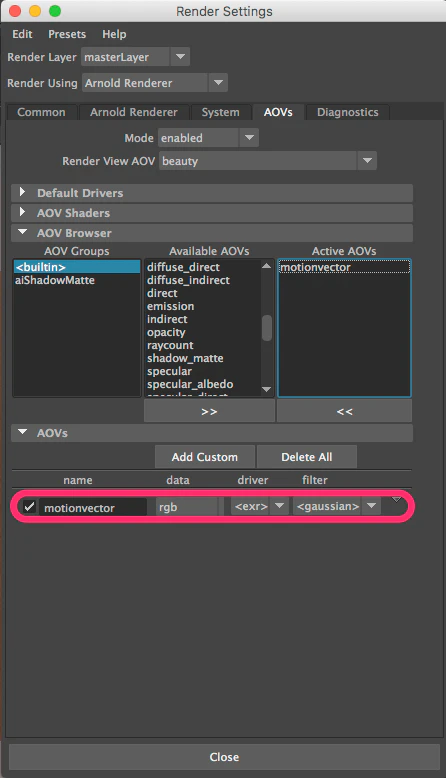Click the Add Custom button
The image size is (446, 778).
point(205,456)
